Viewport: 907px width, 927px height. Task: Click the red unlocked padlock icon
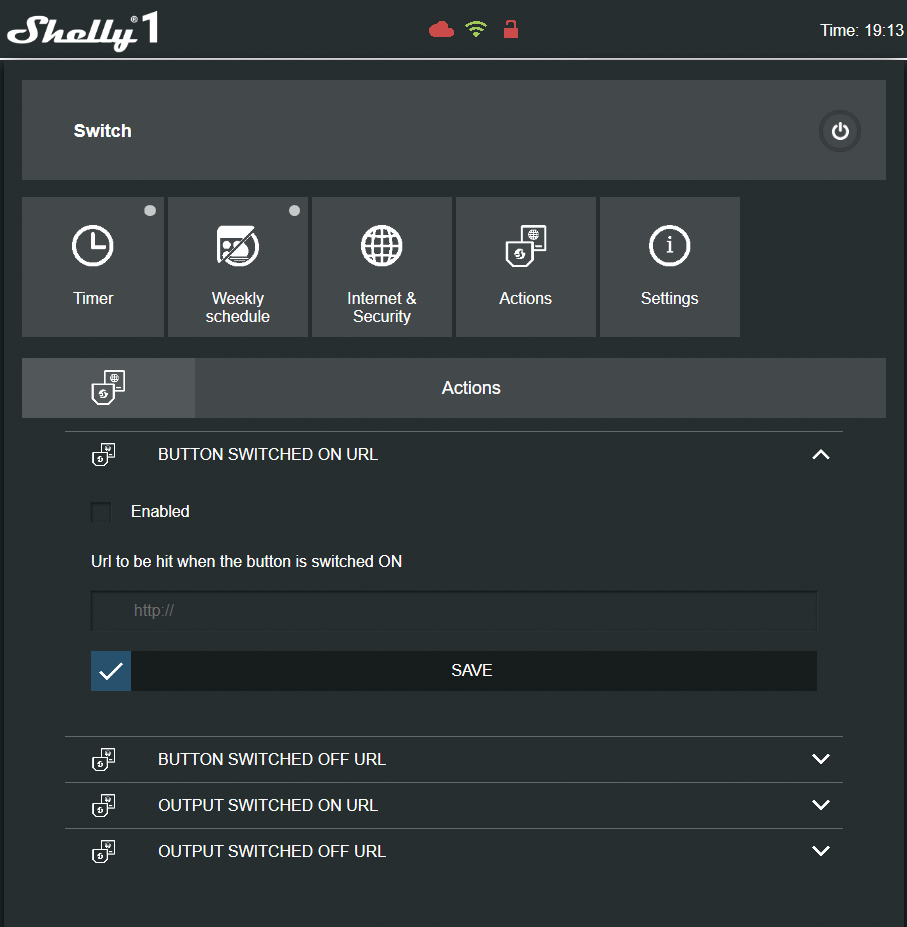511,29
